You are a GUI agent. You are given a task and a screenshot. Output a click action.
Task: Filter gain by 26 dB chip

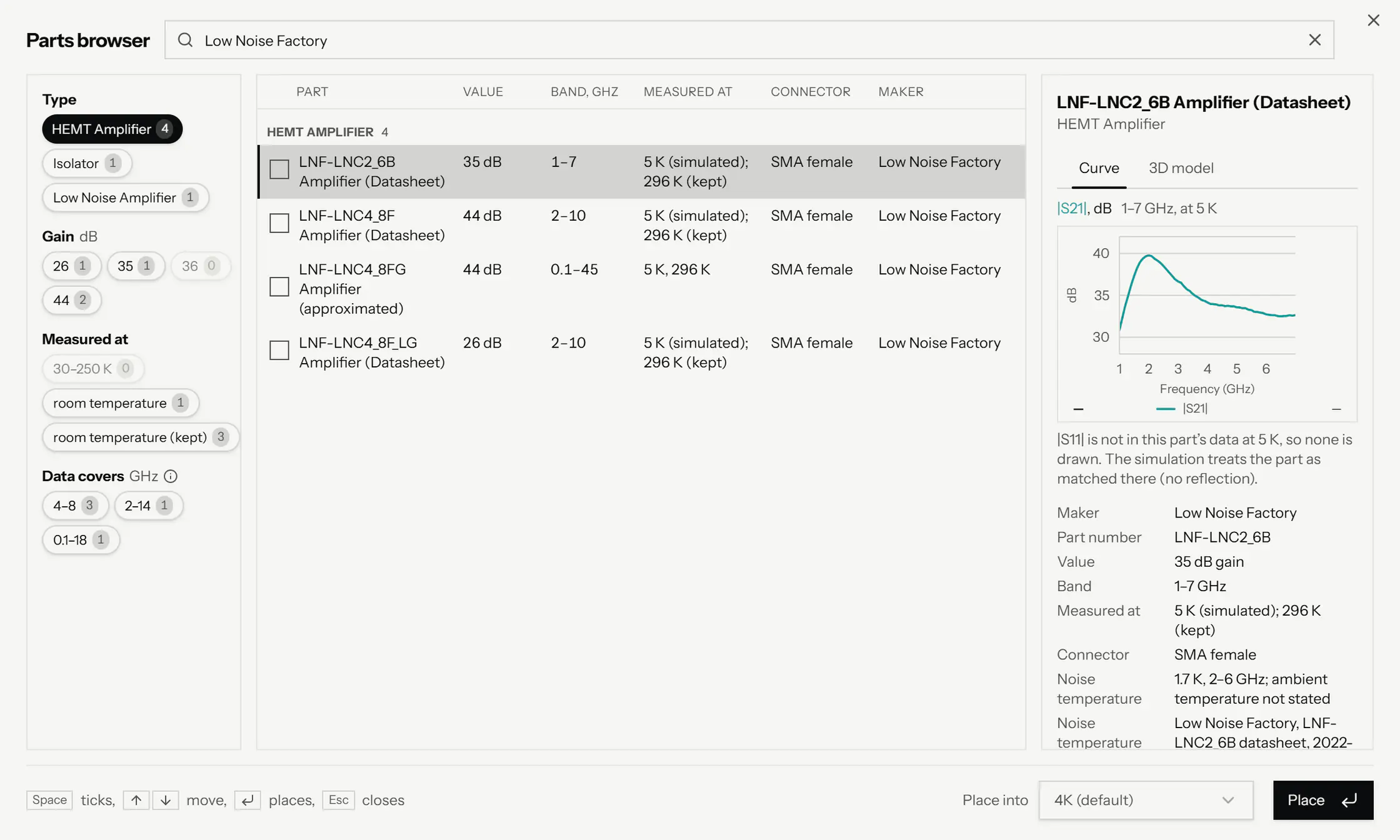tap(72, 266)
